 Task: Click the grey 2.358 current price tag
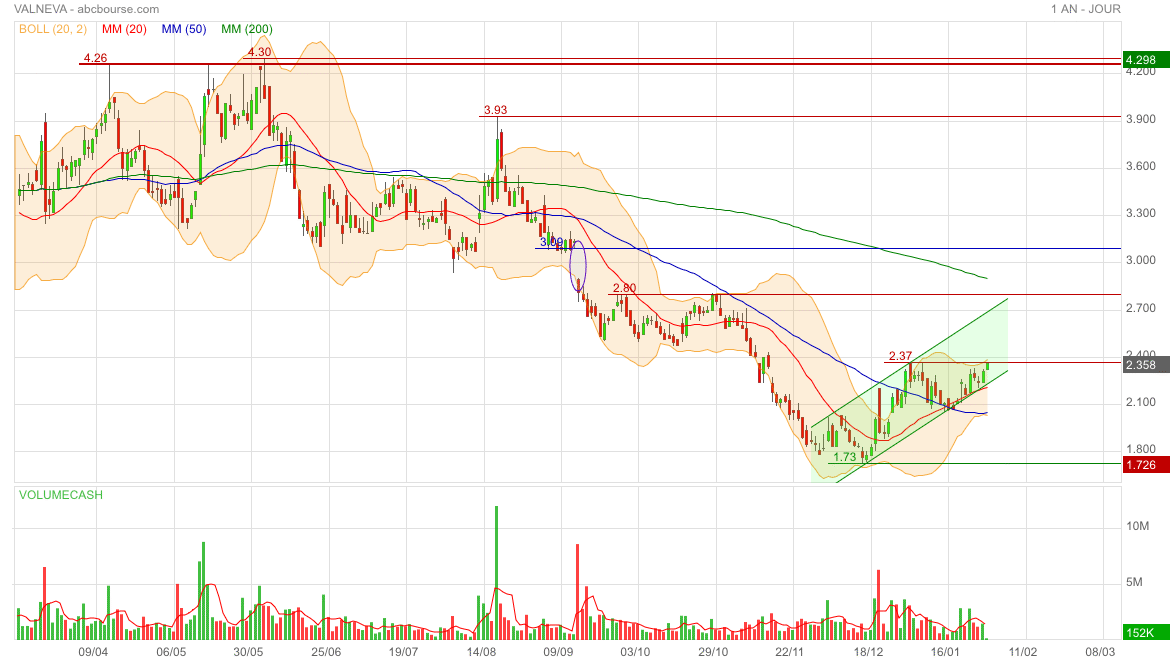(1145, 365)
